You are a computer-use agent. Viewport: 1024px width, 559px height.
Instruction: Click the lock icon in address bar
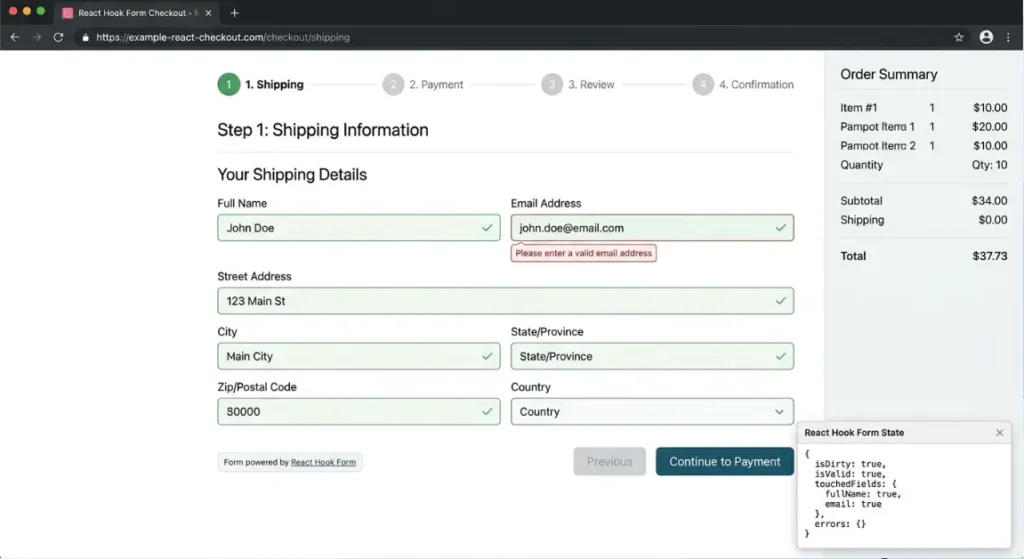click(x=86, y=37)
